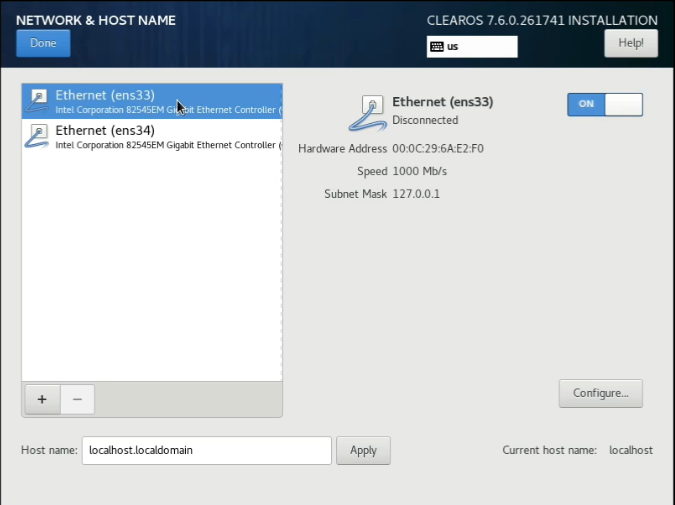Click Ethernet (ens33) heading in details pane
Image resolution: width=675 pixels, height=505 pixels.
point(443,102)
